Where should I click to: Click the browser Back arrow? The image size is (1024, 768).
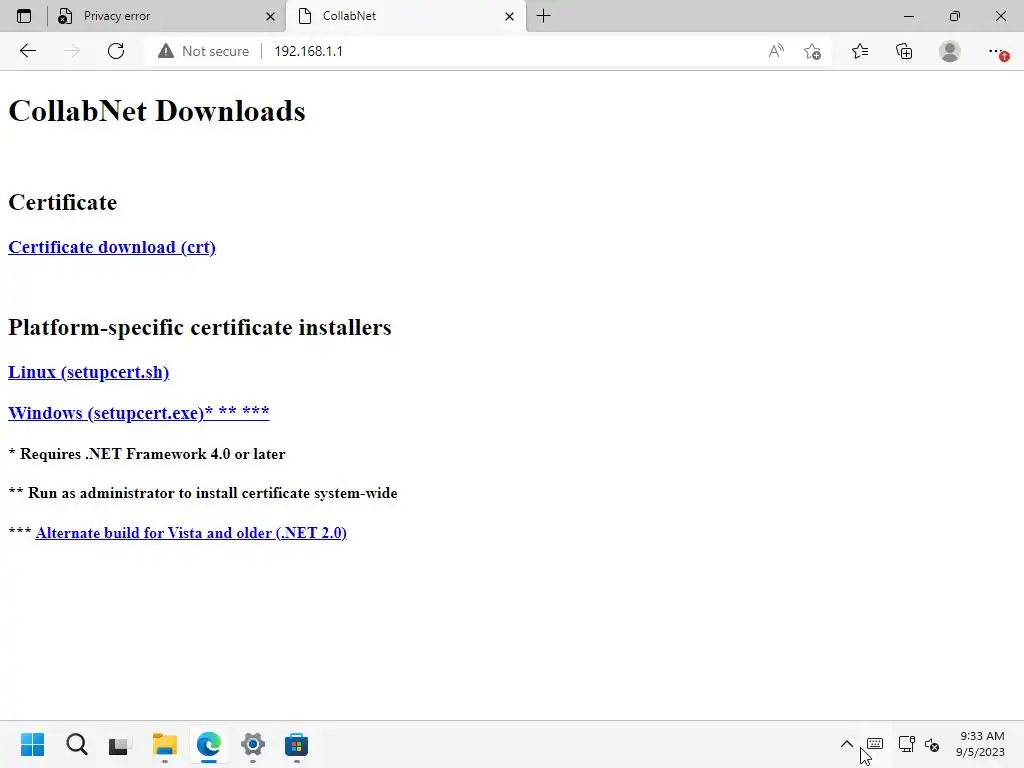[27, 51]
